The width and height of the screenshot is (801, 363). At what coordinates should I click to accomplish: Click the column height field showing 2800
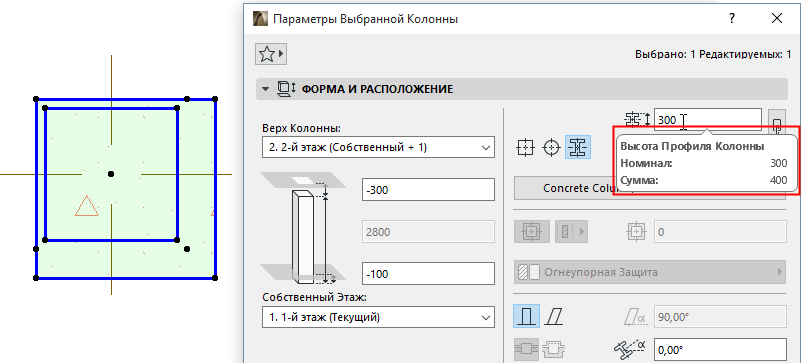[x=428, y=232]
